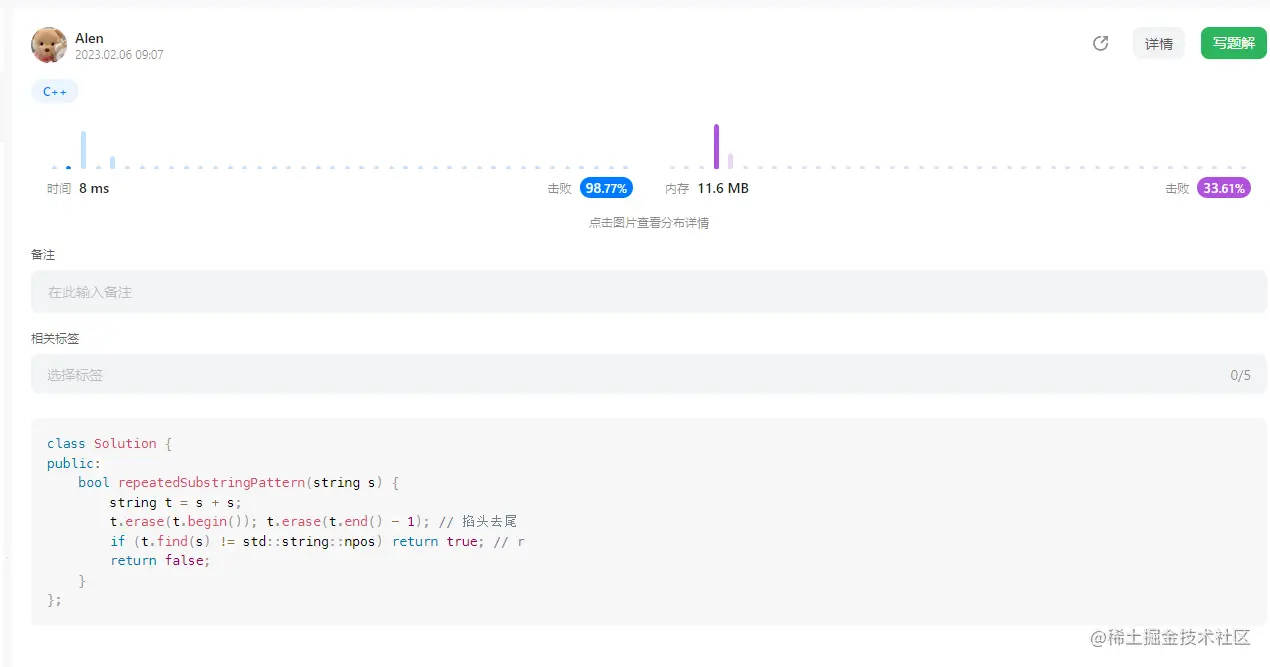The width and height of the screenshot is (1270, 667).
Task: Click the 备注 label
Action: pos(43,255)
